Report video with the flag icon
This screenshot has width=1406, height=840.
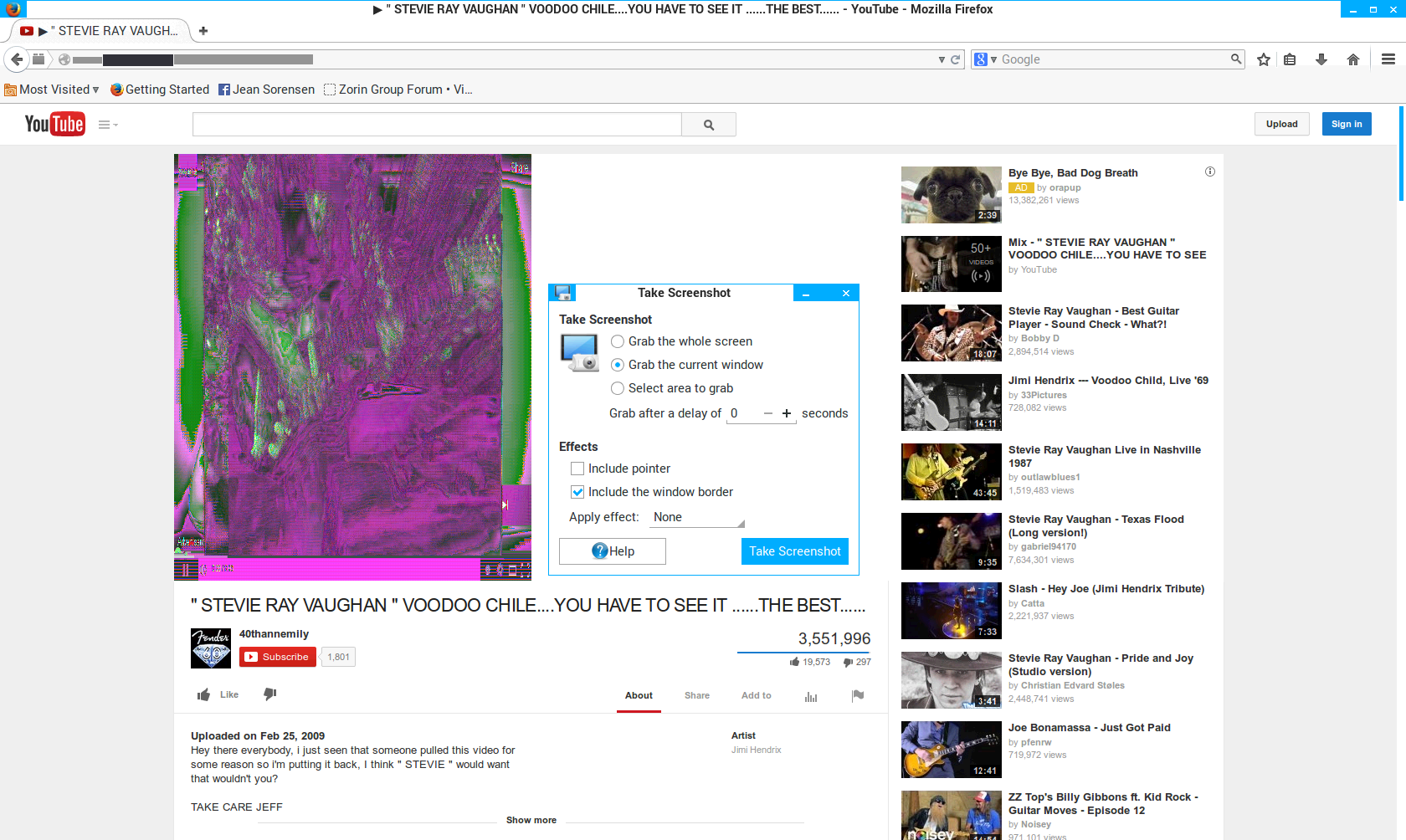858,695
